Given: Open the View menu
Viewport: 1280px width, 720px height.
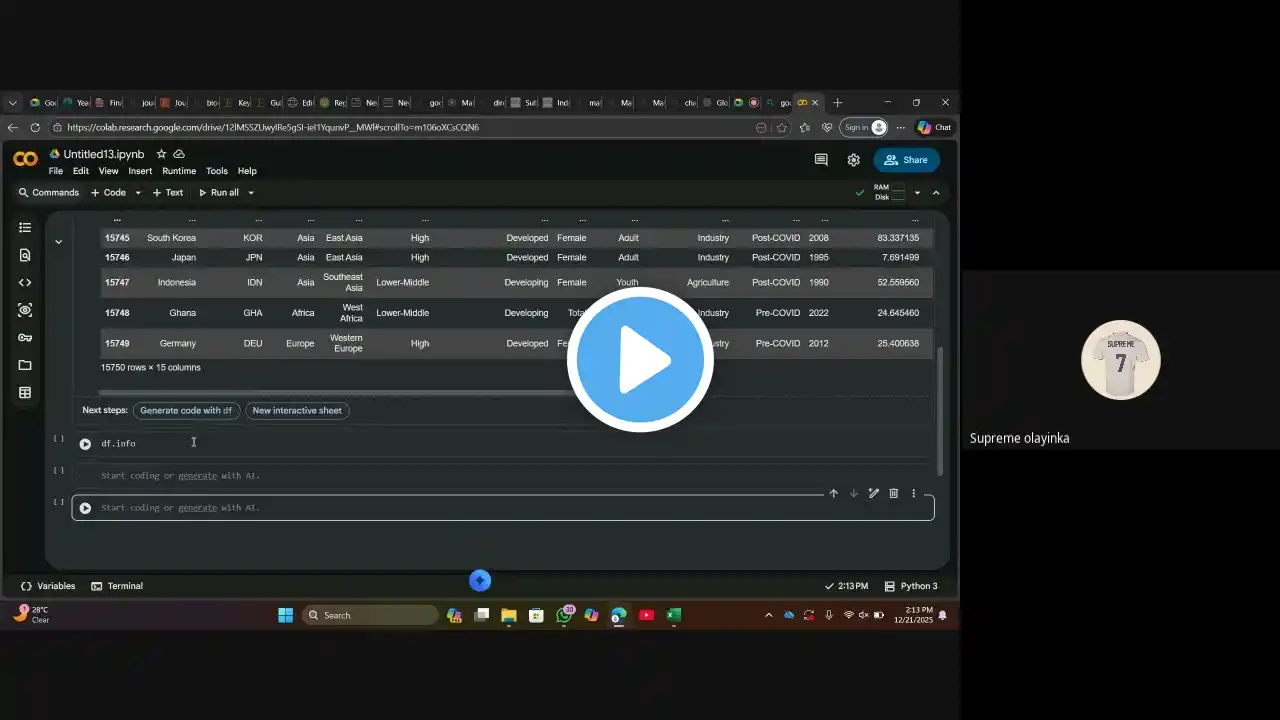Looking at the screenshot, I should click(x=108, y=171).
